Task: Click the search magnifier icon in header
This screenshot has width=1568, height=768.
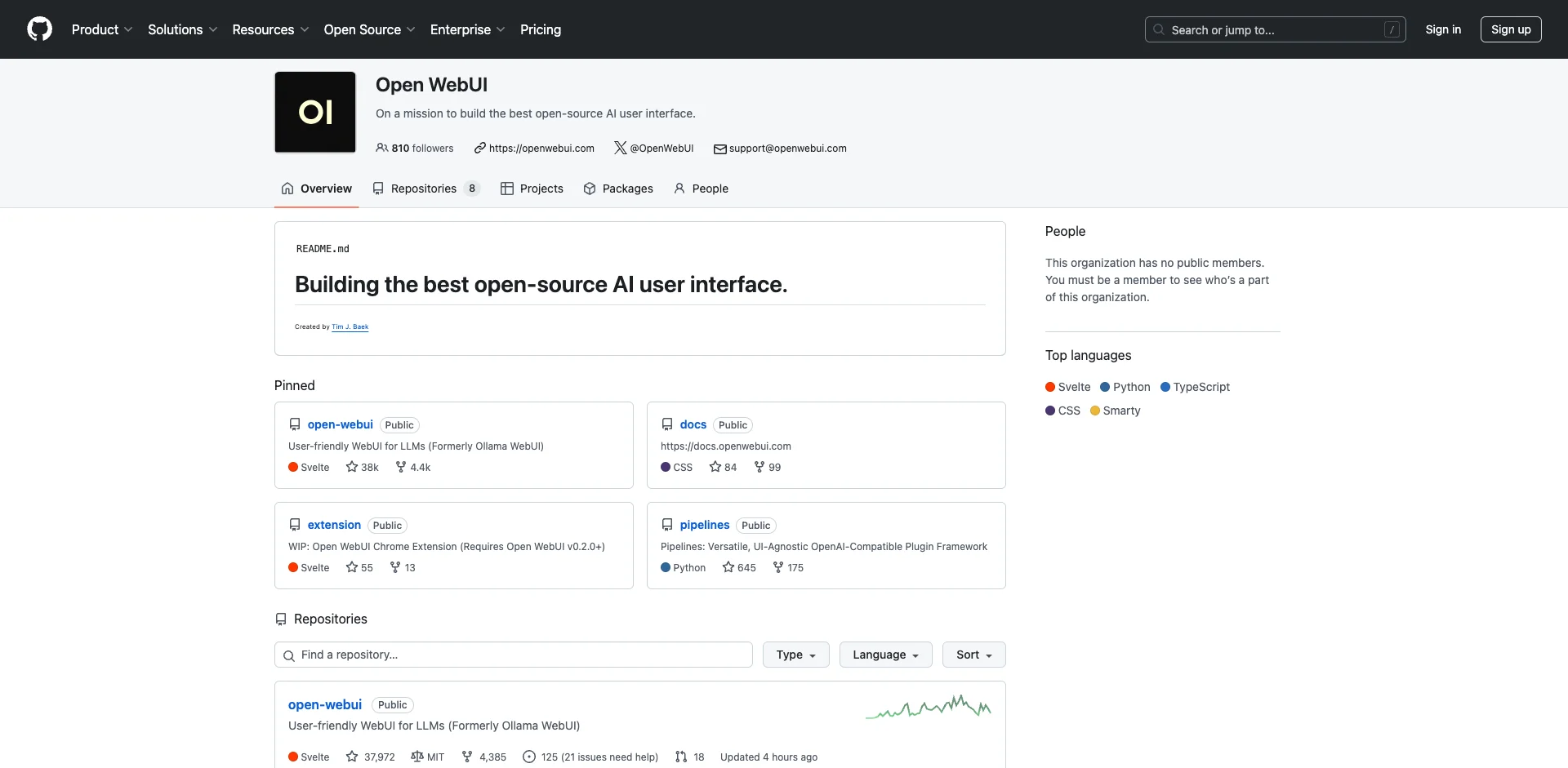Action: click(x=1158, y=29)
